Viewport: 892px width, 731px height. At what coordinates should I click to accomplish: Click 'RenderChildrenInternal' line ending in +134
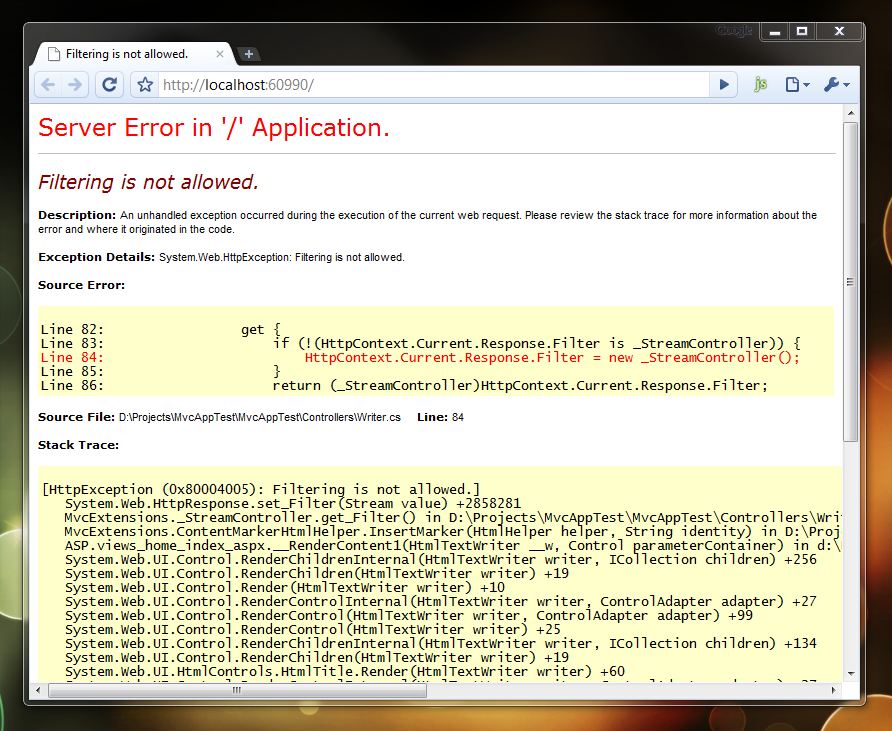pos(441,643)
